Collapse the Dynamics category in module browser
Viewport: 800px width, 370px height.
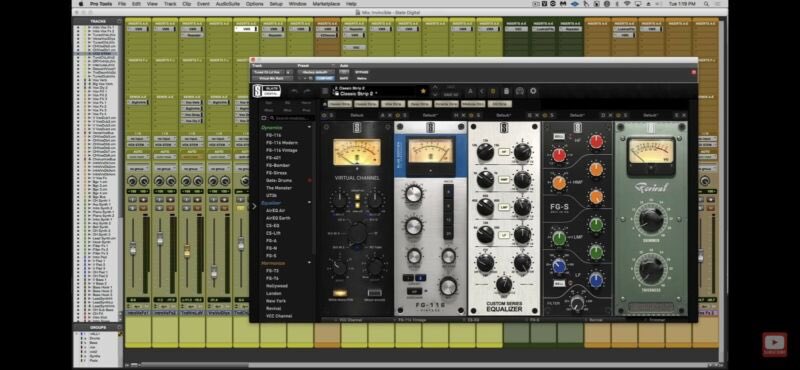click(x=309, y=127)
